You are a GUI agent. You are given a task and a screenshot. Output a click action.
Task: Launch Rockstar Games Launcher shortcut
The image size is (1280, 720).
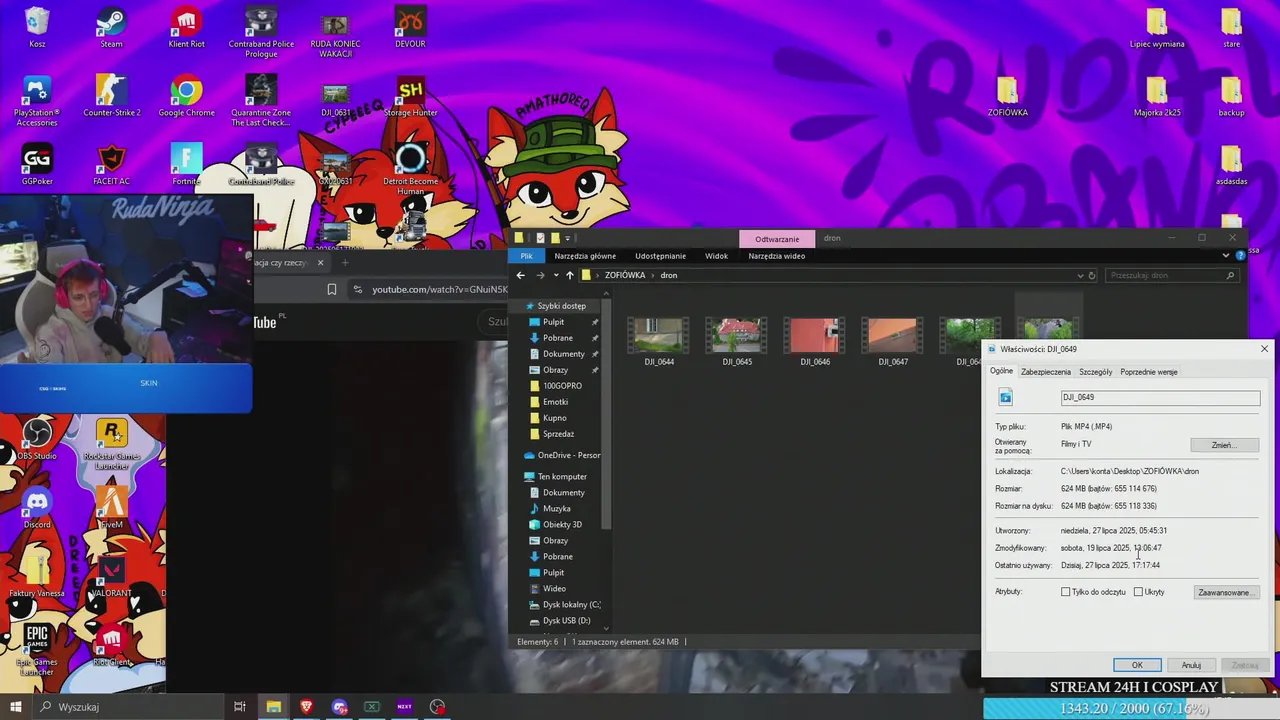[x=111, y=444]
